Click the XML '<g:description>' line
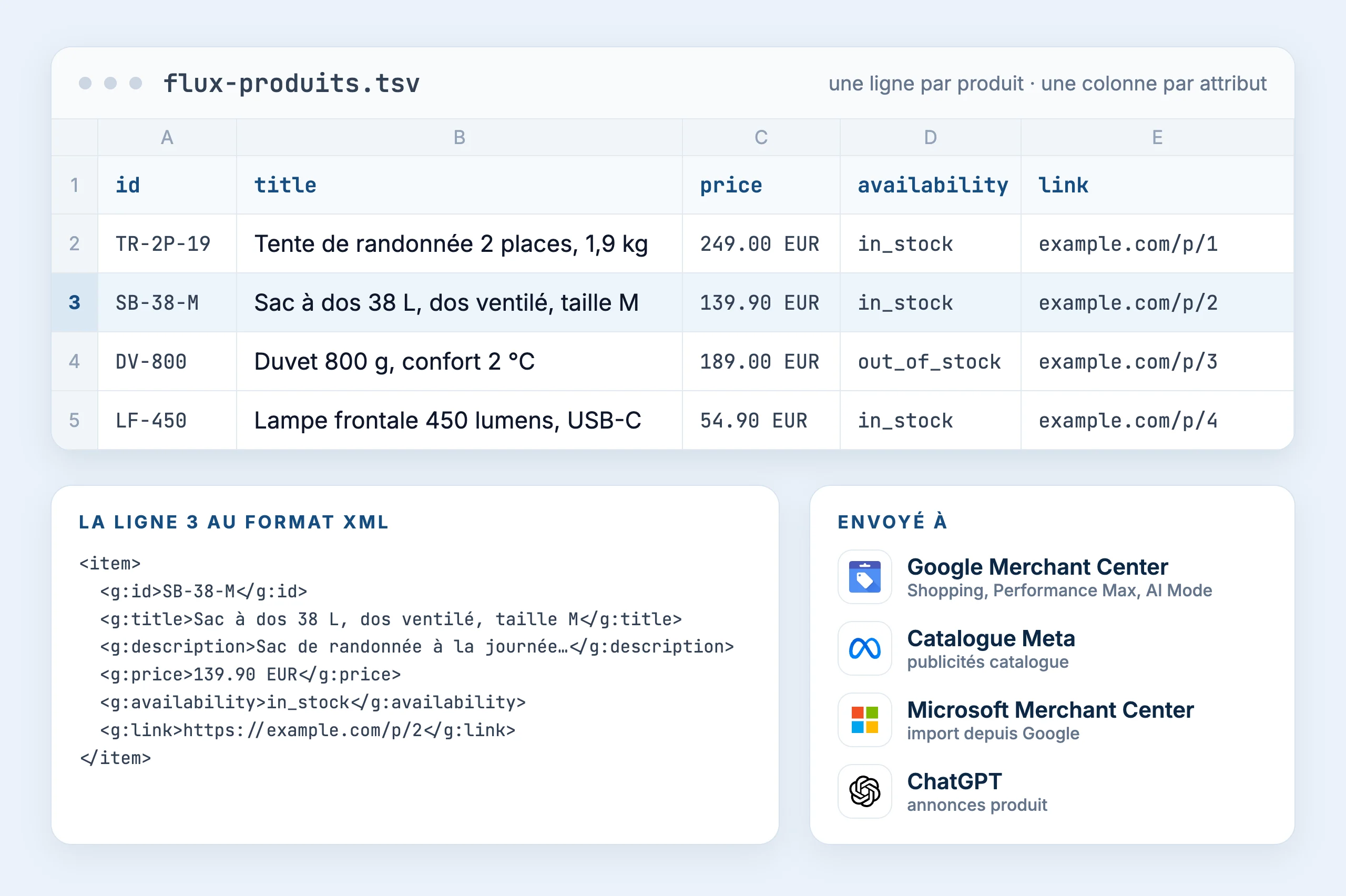1346x896 pixels. pyautogui.click(x=417, y=646)
